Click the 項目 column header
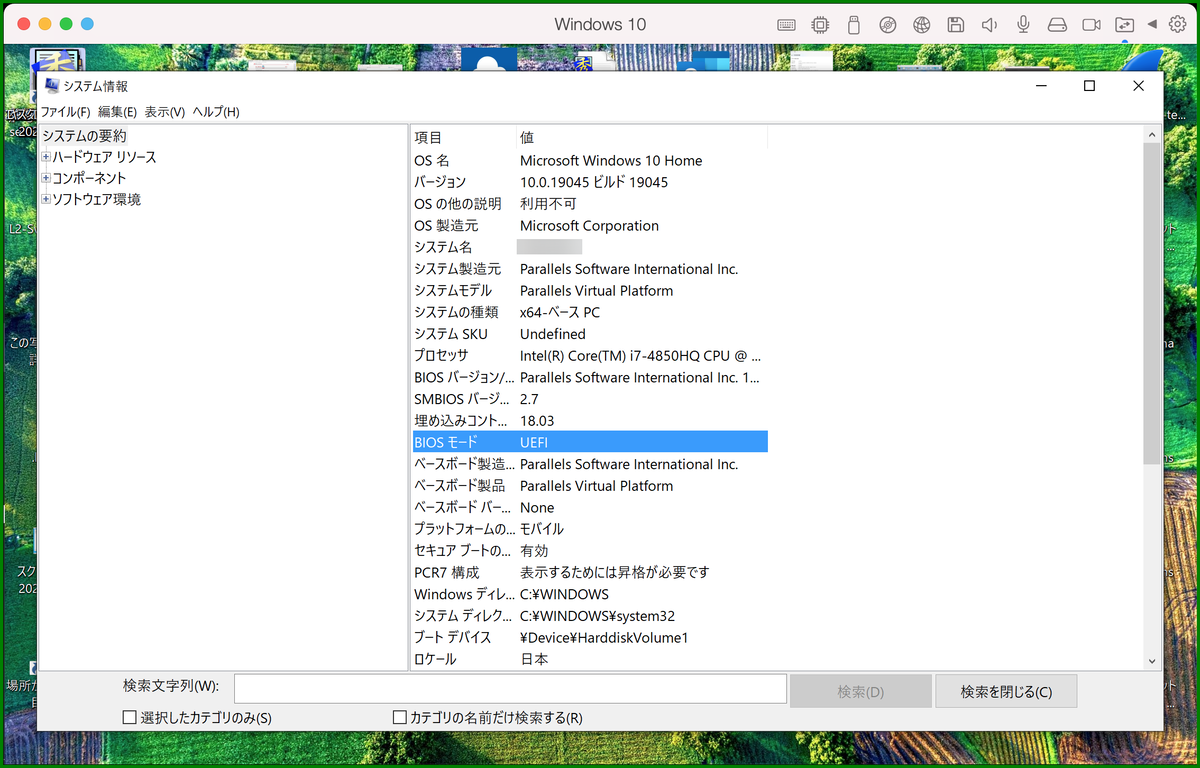 click(464, 137)
